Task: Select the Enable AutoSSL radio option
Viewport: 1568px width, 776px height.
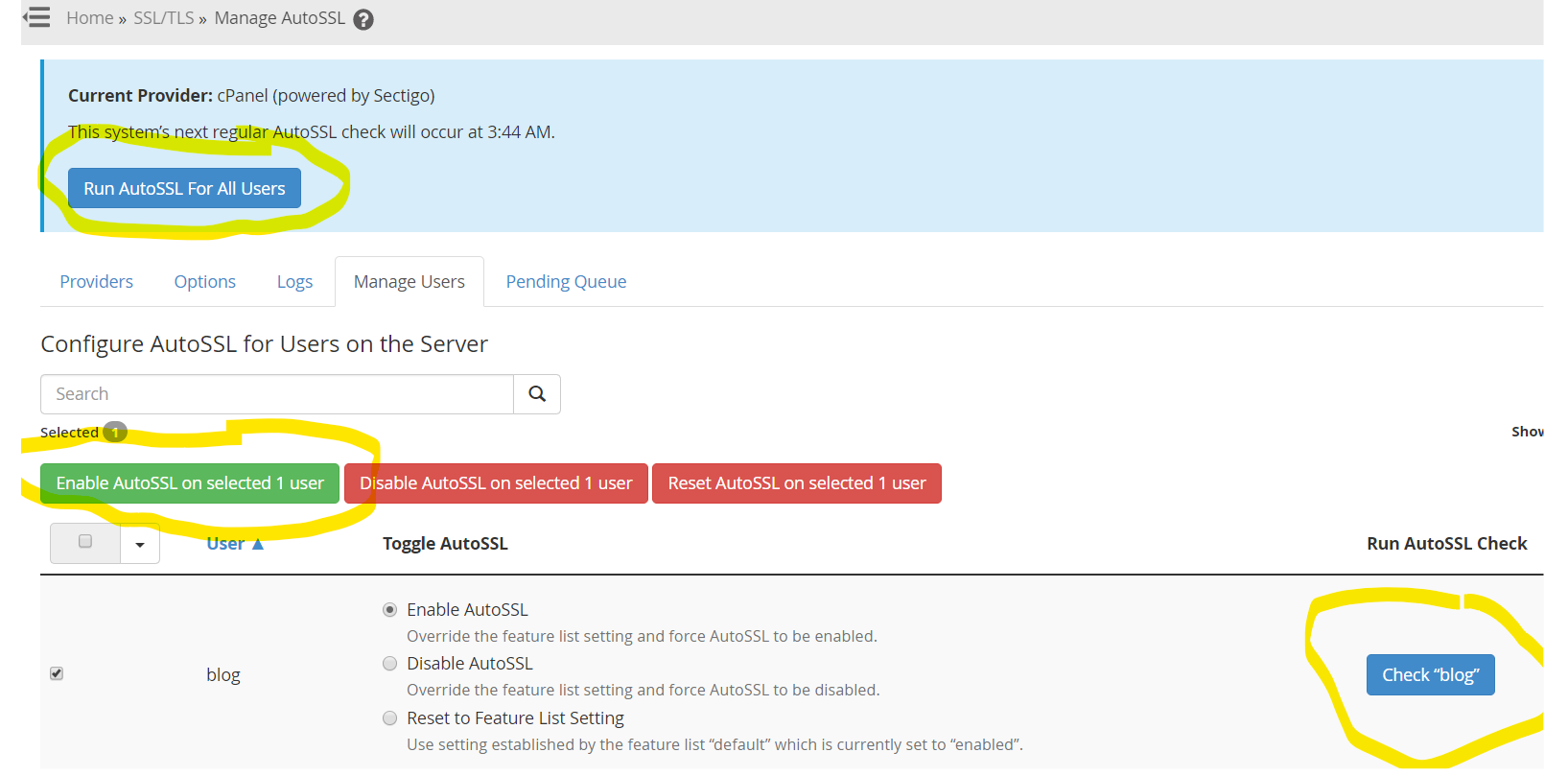Action: point(390,610)
